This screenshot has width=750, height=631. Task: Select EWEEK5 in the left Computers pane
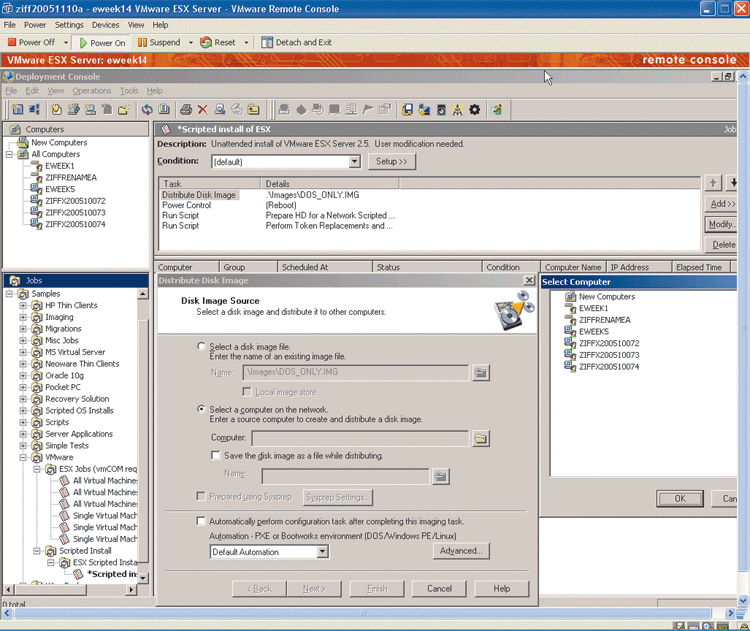(x=60, y=189)
